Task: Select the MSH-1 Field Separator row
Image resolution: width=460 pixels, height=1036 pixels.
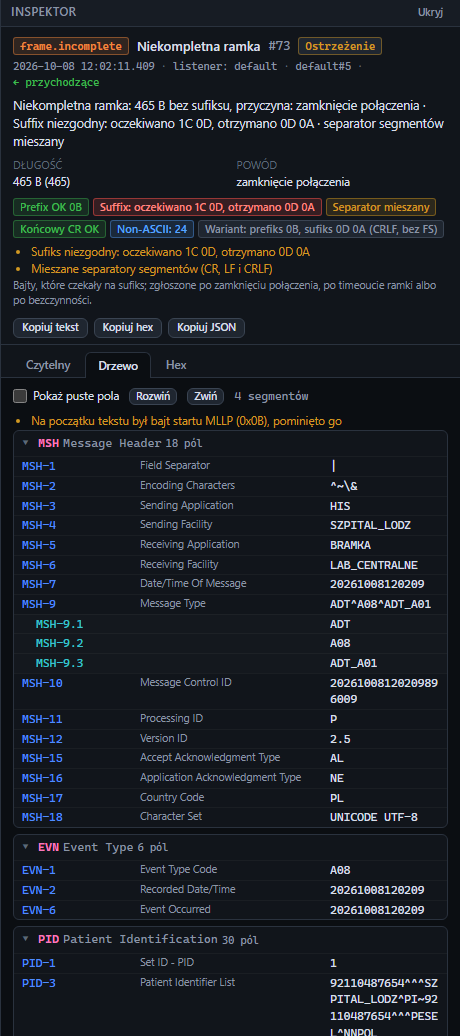Action: tap(231, 466)
